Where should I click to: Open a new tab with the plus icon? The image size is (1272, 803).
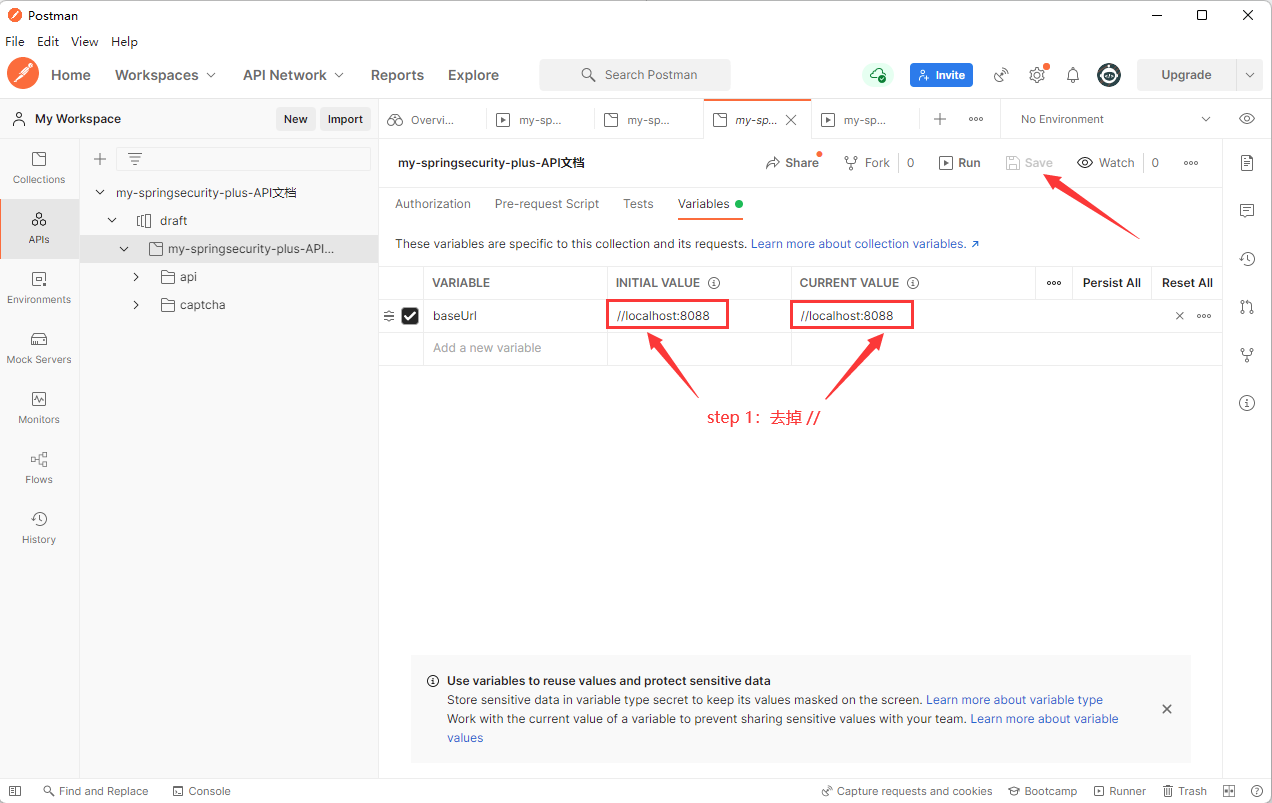tap(940, 119)
